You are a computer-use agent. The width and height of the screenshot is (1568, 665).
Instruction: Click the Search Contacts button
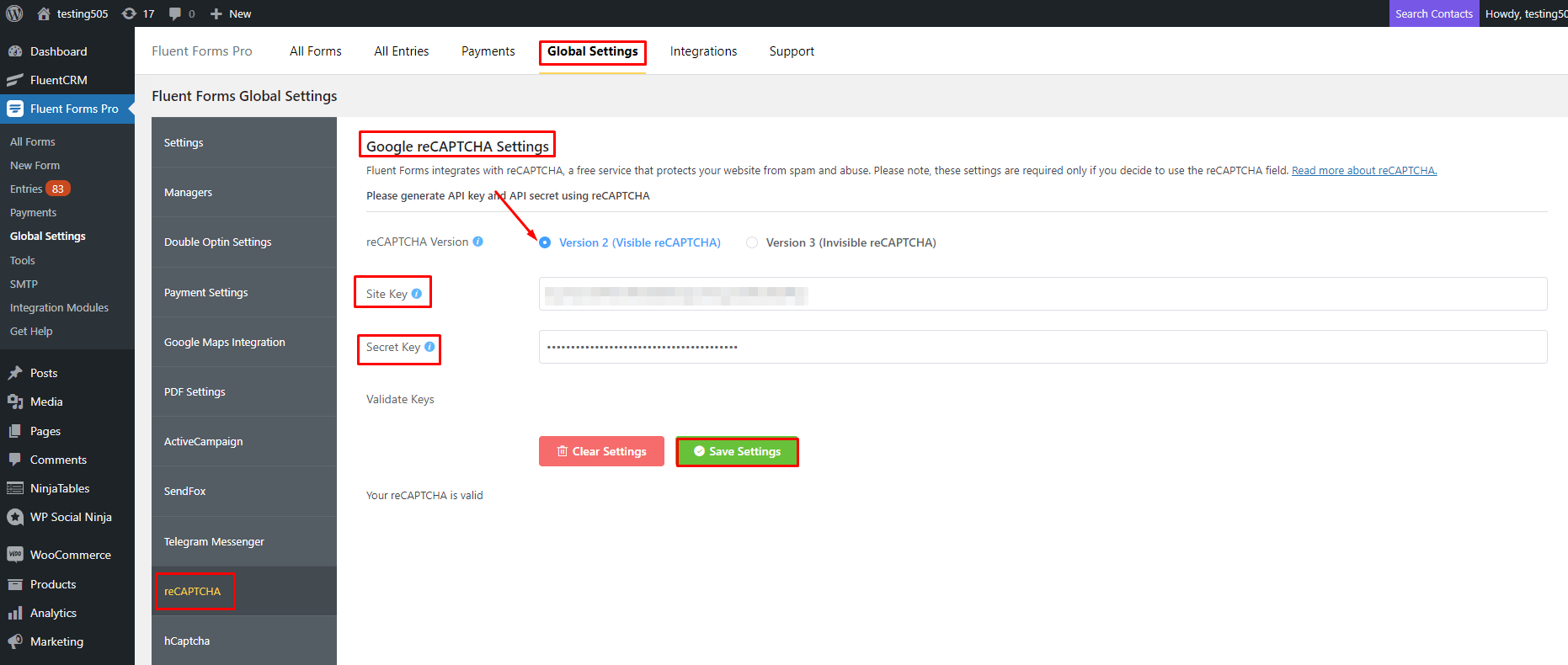click(1433, 13)
